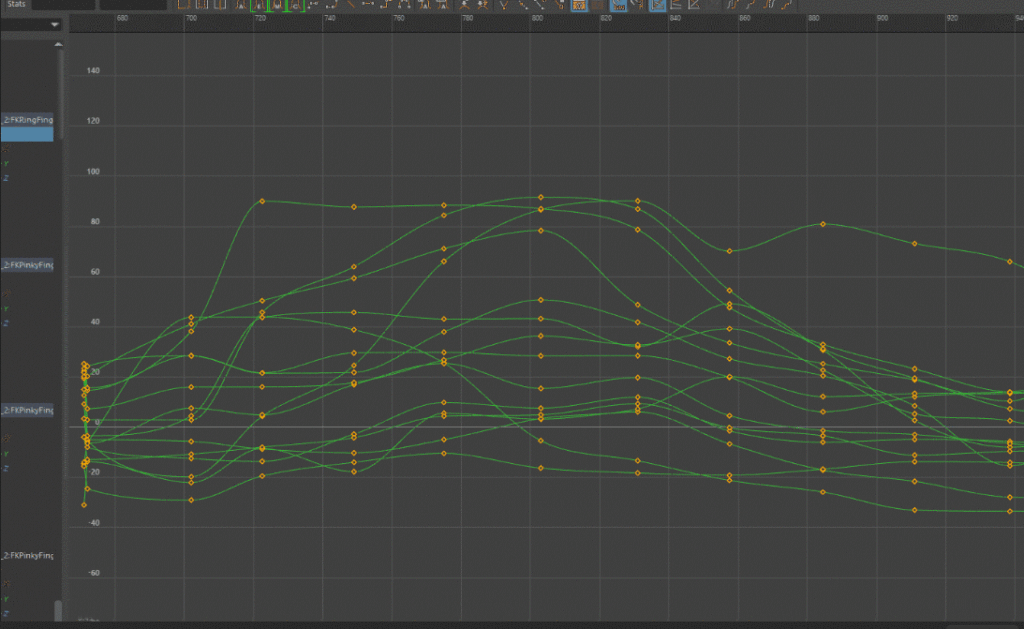Click the 100 value-axis label
Viewport: 1024px width, 629px height.
(93, 172)
